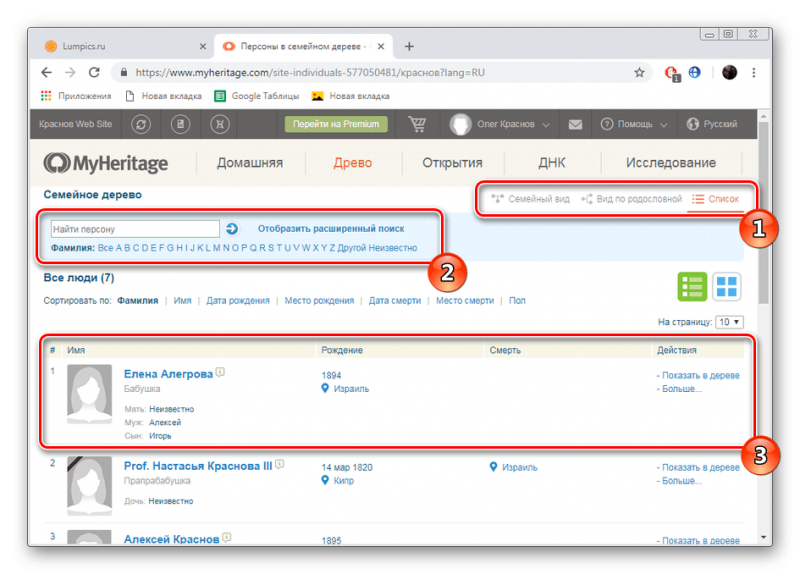The width and height of the screenshot is (800, 574).
Task: Open Елена Алегрова profile link
Action: pyautogui.click(x=168, y=374)
